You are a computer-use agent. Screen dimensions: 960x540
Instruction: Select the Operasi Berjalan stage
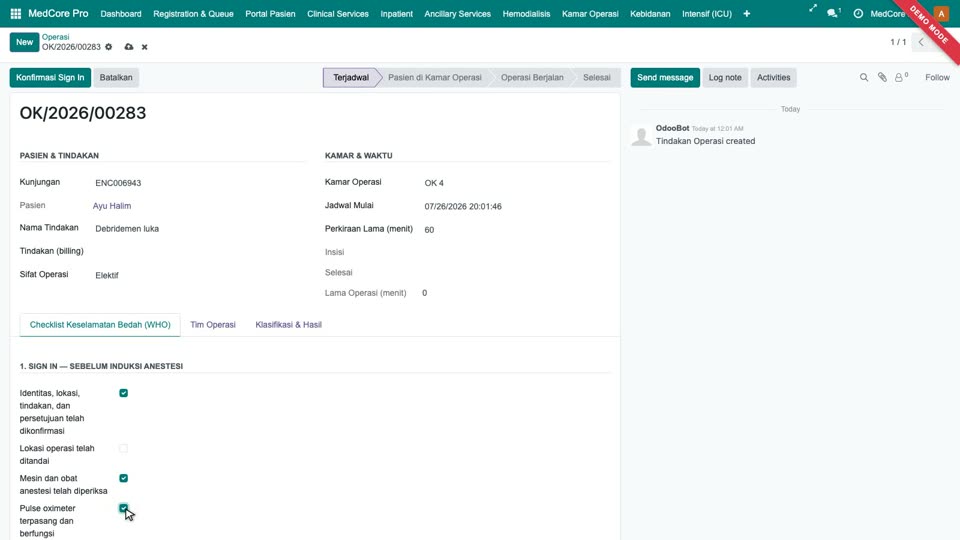(532, 77)
